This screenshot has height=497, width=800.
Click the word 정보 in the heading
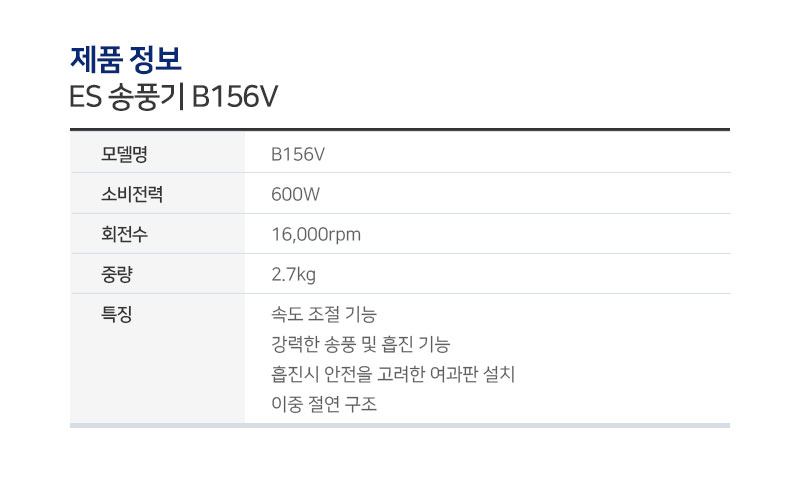(155, 59)
